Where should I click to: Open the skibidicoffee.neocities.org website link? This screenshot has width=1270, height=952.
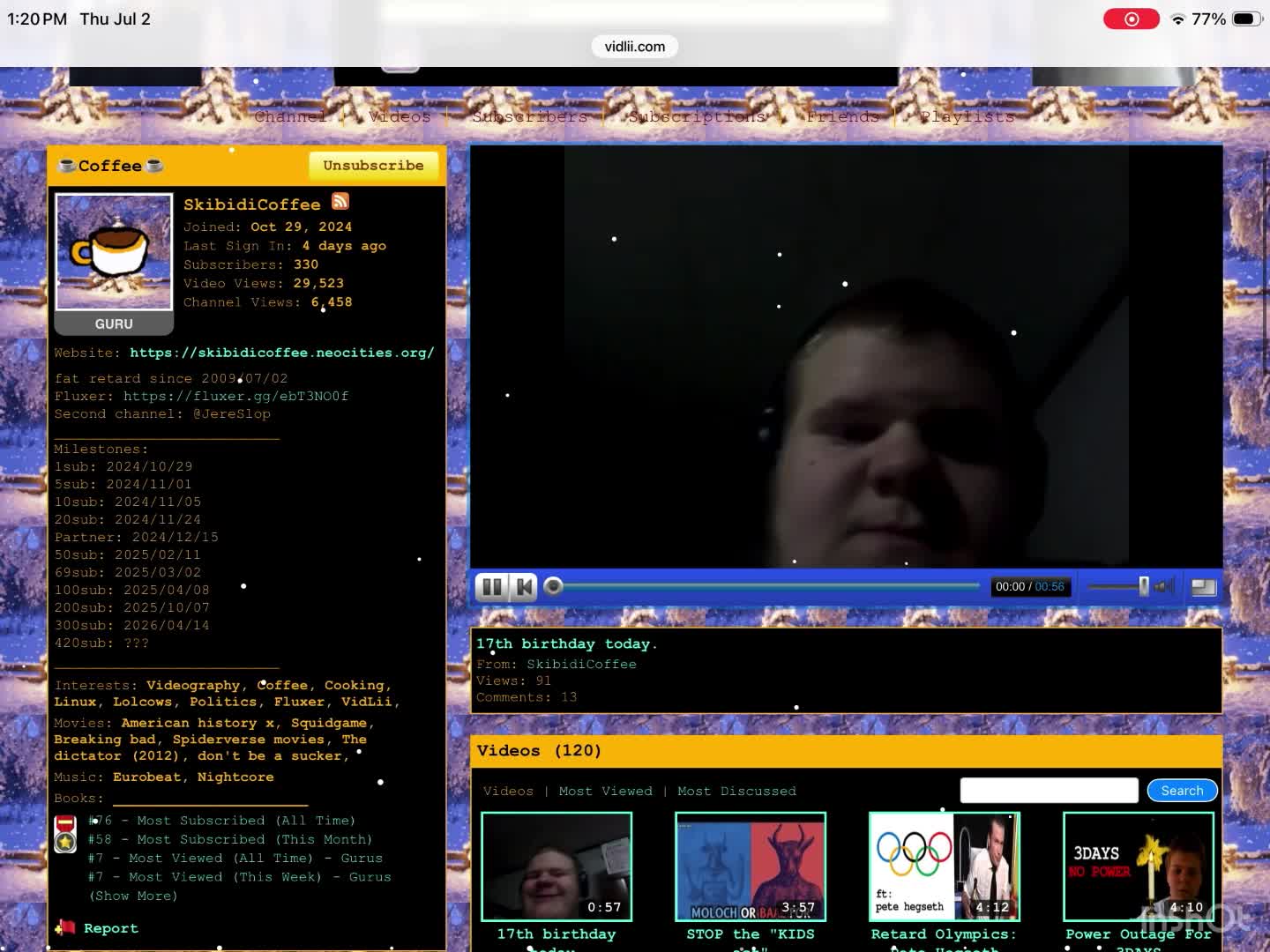282,353
